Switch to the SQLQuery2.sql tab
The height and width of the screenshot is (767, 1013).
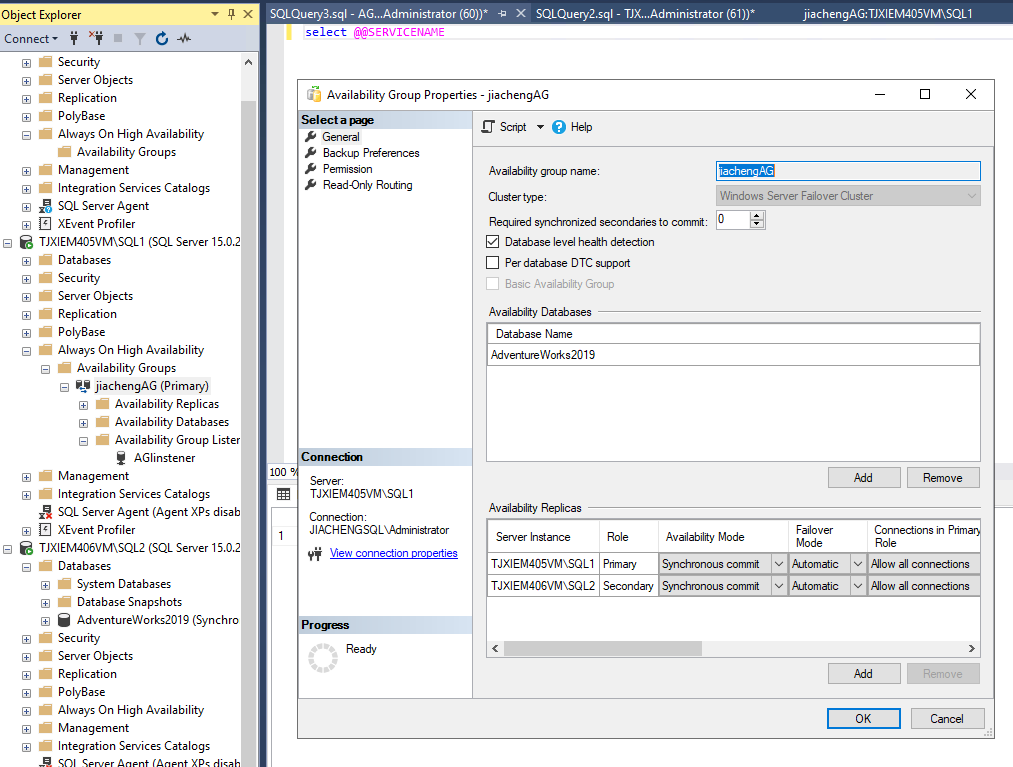tap(644, 14)
